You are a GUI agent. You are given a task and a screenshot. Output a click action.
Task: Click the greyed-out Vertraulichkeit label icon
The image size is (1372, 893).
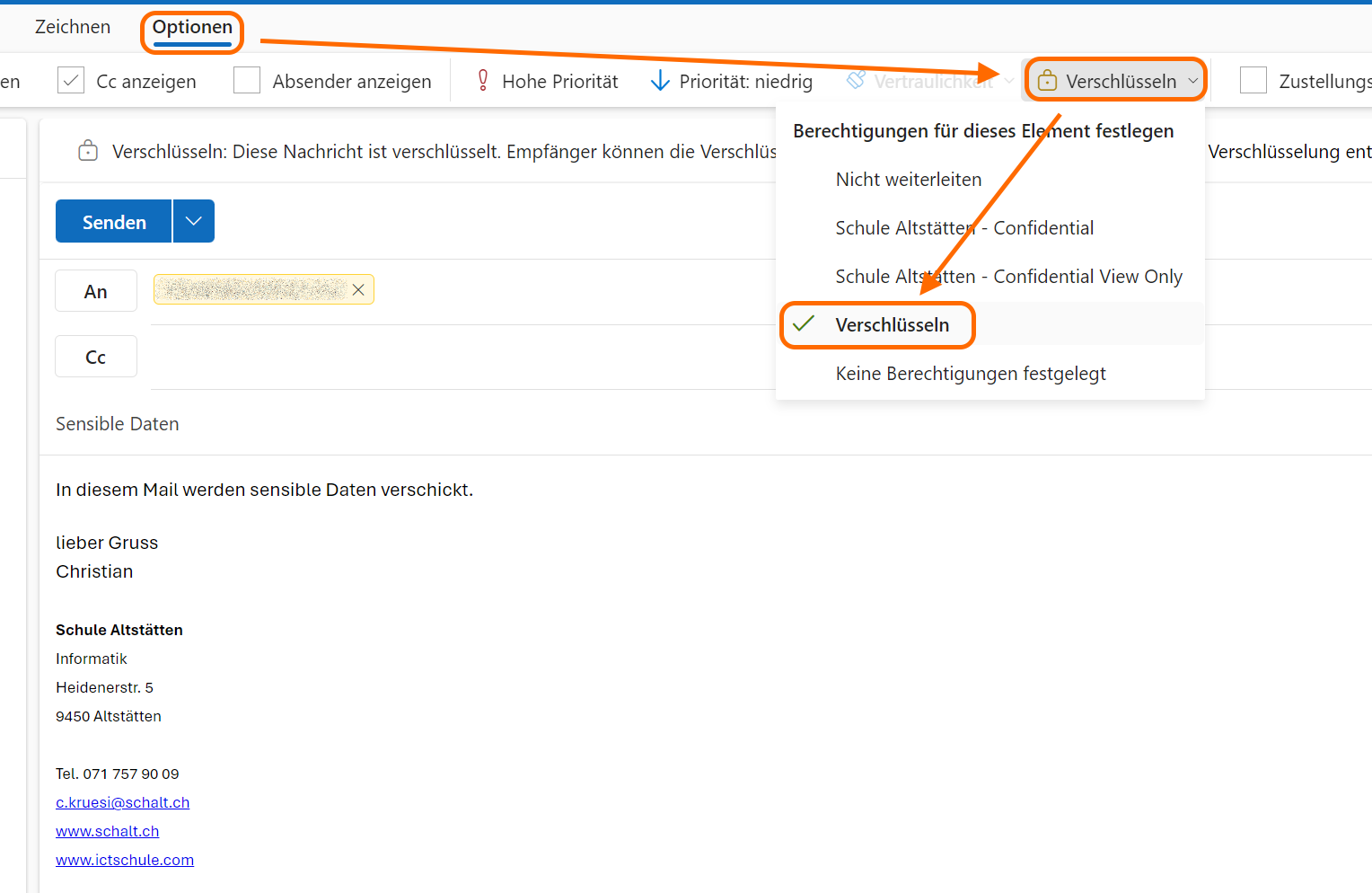point(857,81)
